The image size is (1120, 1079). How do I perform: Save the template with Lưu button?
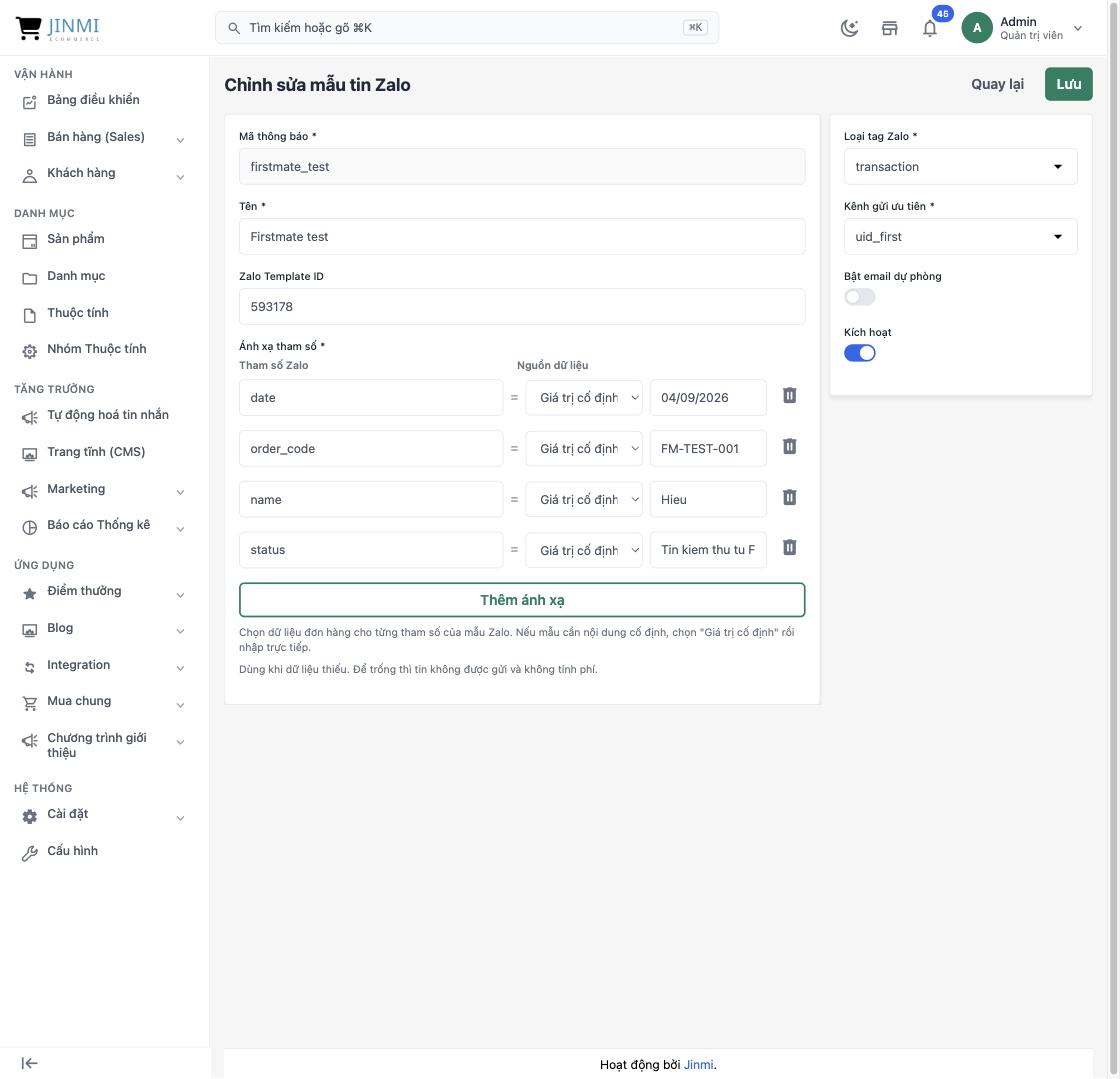1068,84
